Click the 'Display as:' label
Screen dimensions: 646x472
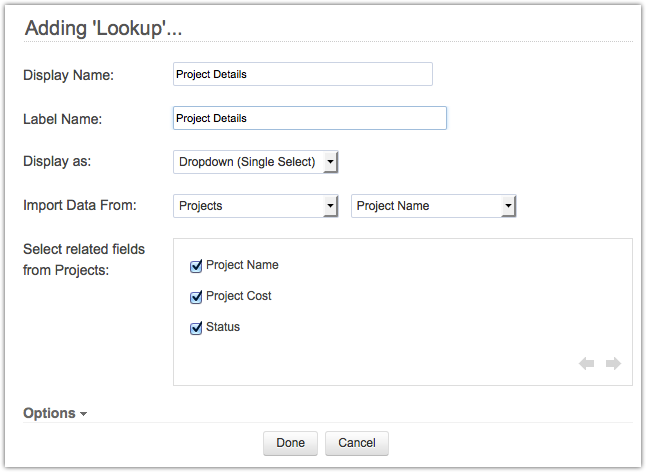point(56,161)
